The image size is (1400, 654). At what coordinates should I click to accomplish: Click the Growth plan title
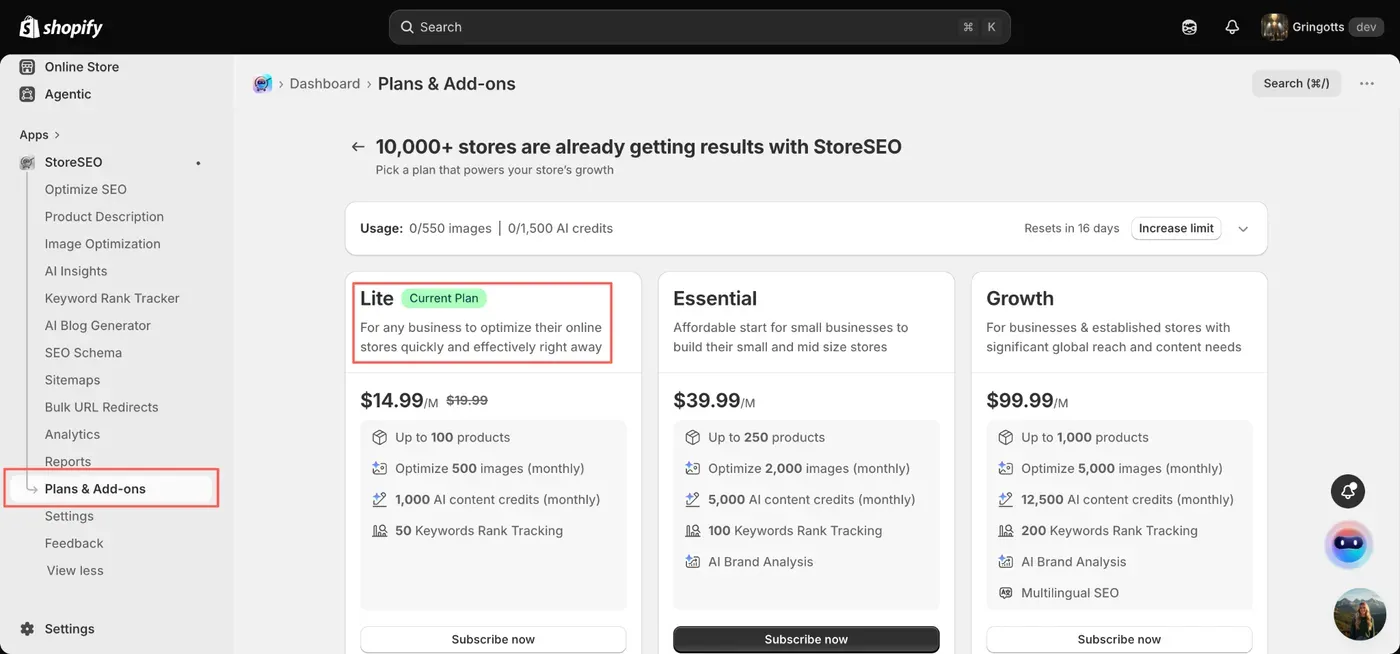(1020, 298)
